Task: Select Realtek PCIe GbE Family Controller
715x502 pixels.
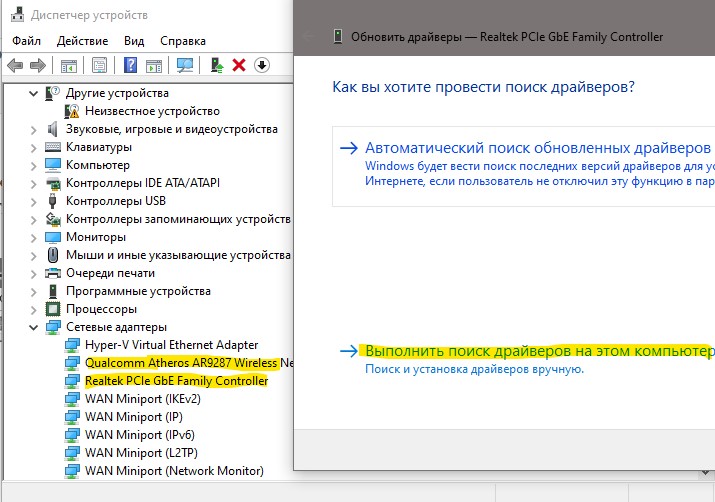Action: (x=176, y=381)
